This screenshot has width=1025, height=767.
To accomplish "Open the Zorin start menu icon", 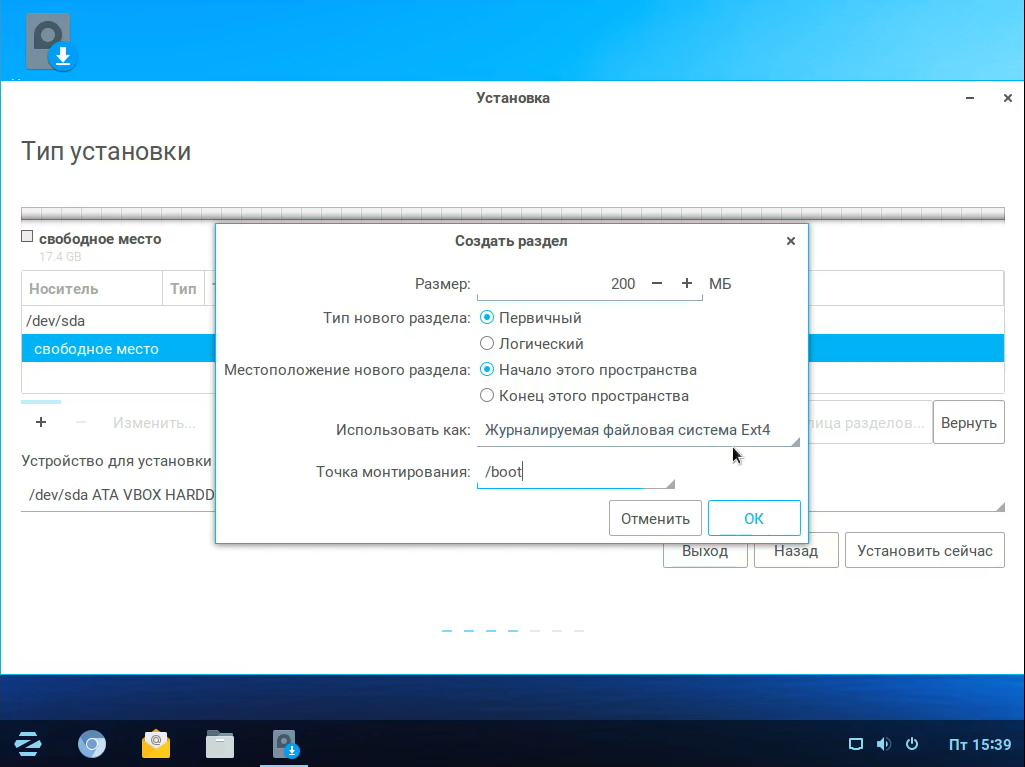I will 28,744.
